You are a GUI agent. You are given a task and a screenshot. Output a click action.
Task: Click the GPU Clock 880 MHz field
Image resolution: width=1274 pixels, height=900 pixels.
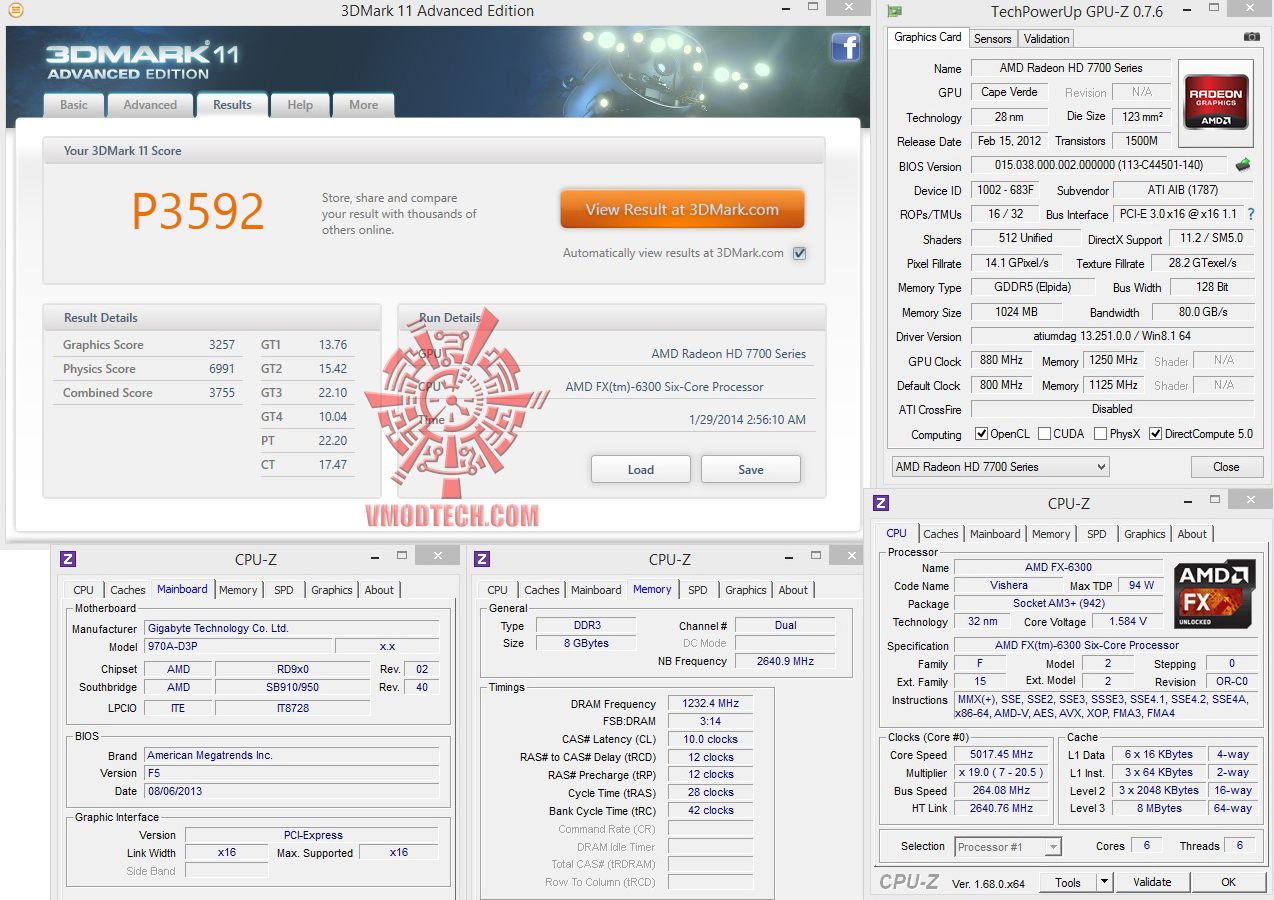click(x=1001, y=361)
